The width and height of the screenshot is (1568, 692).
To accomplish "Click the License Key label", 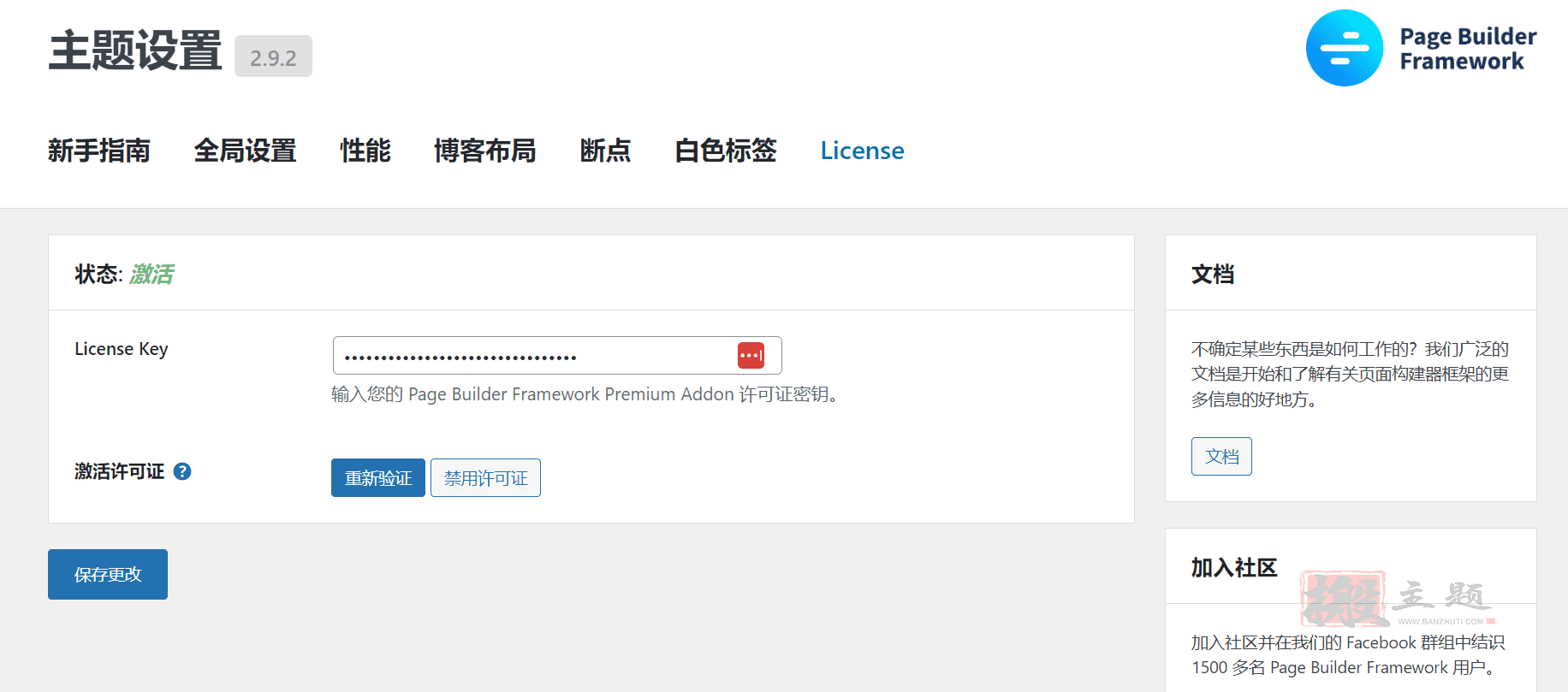I will click(x=122, y=349).
